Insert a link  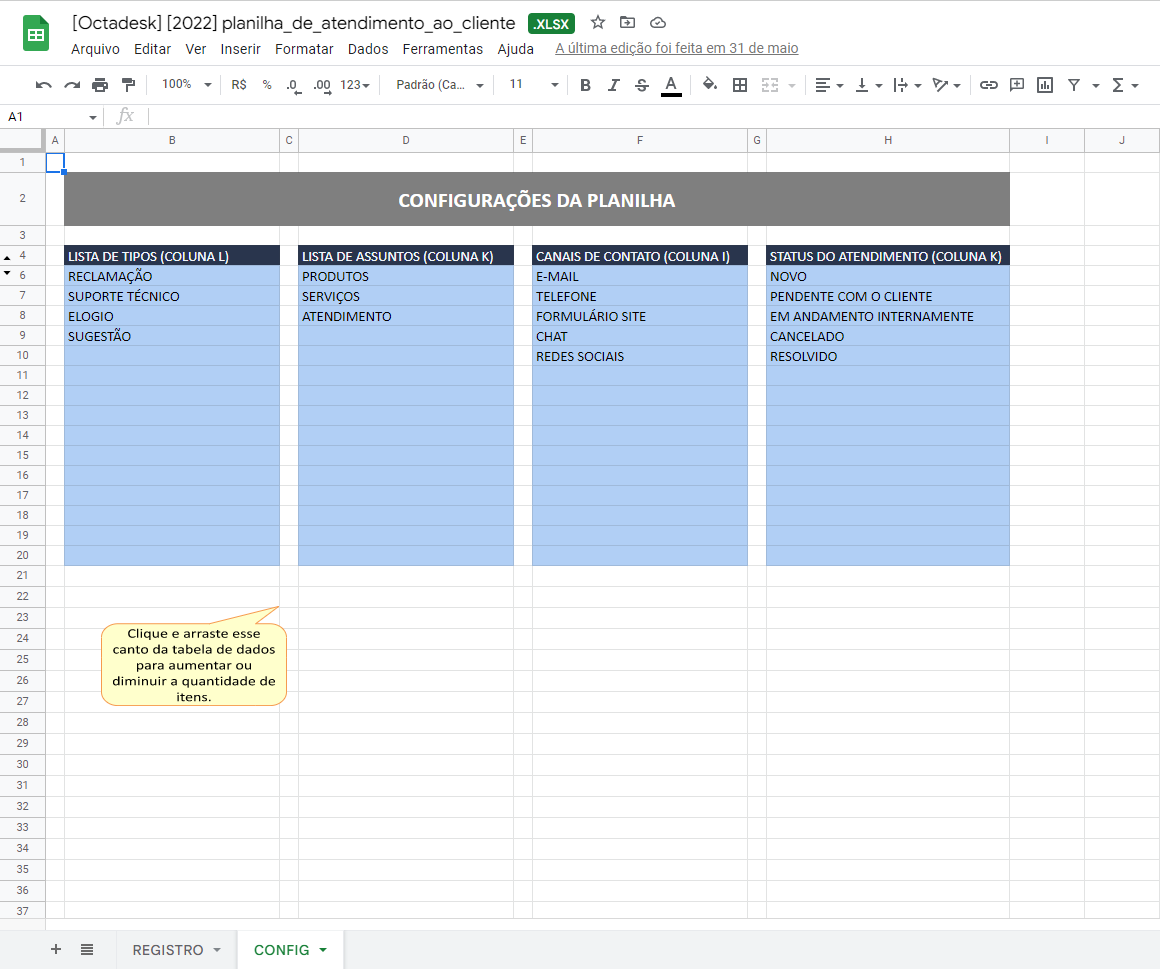pos(990,85)
